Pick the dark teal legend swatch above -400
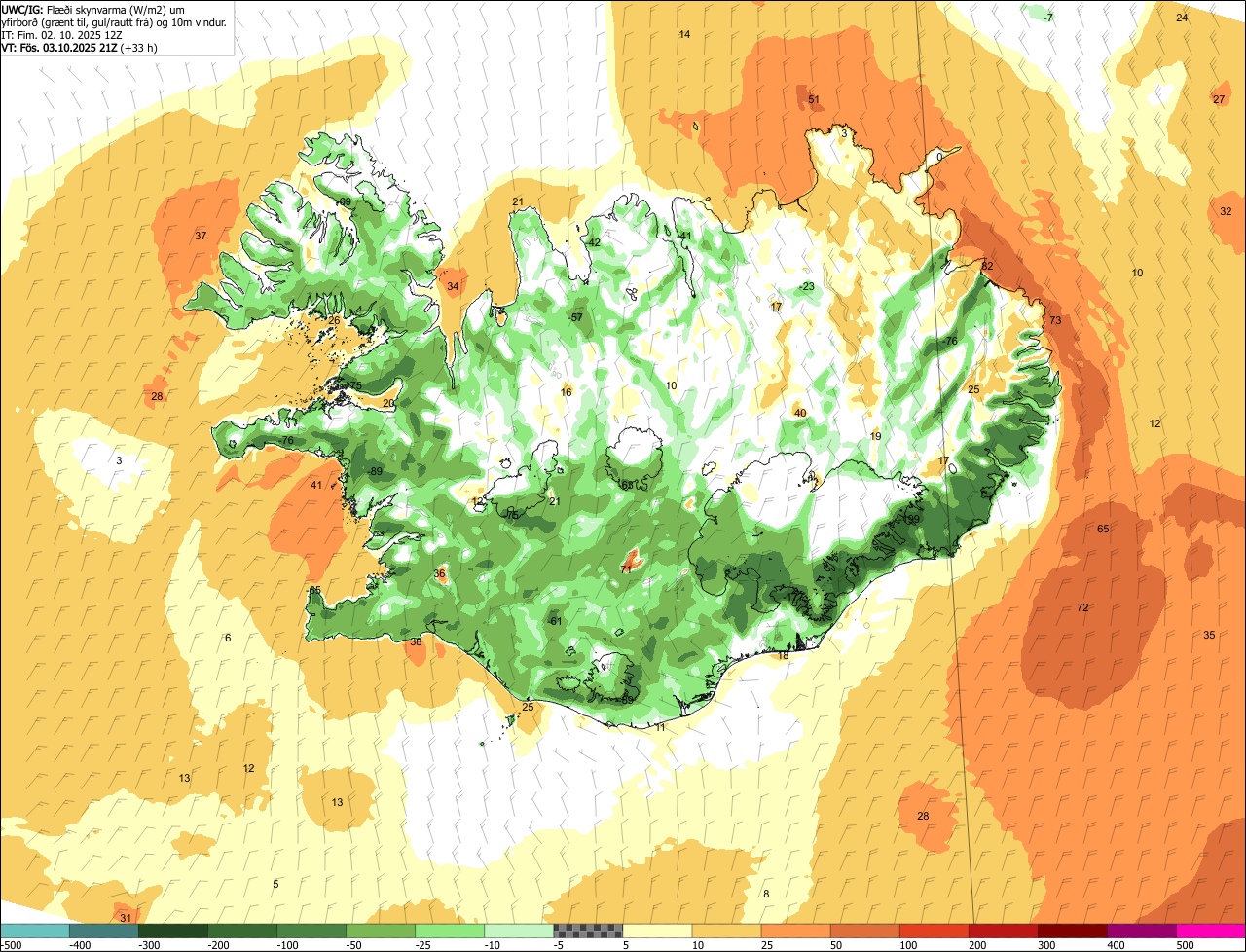 coord(104,931)
